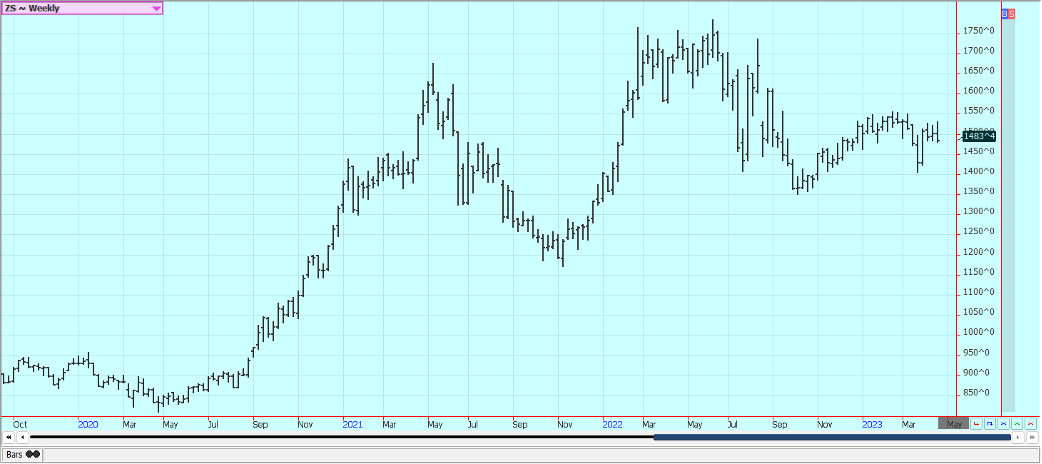
Task: Click the red step-arrow chart tool icon
Action: tap(976, 423)
